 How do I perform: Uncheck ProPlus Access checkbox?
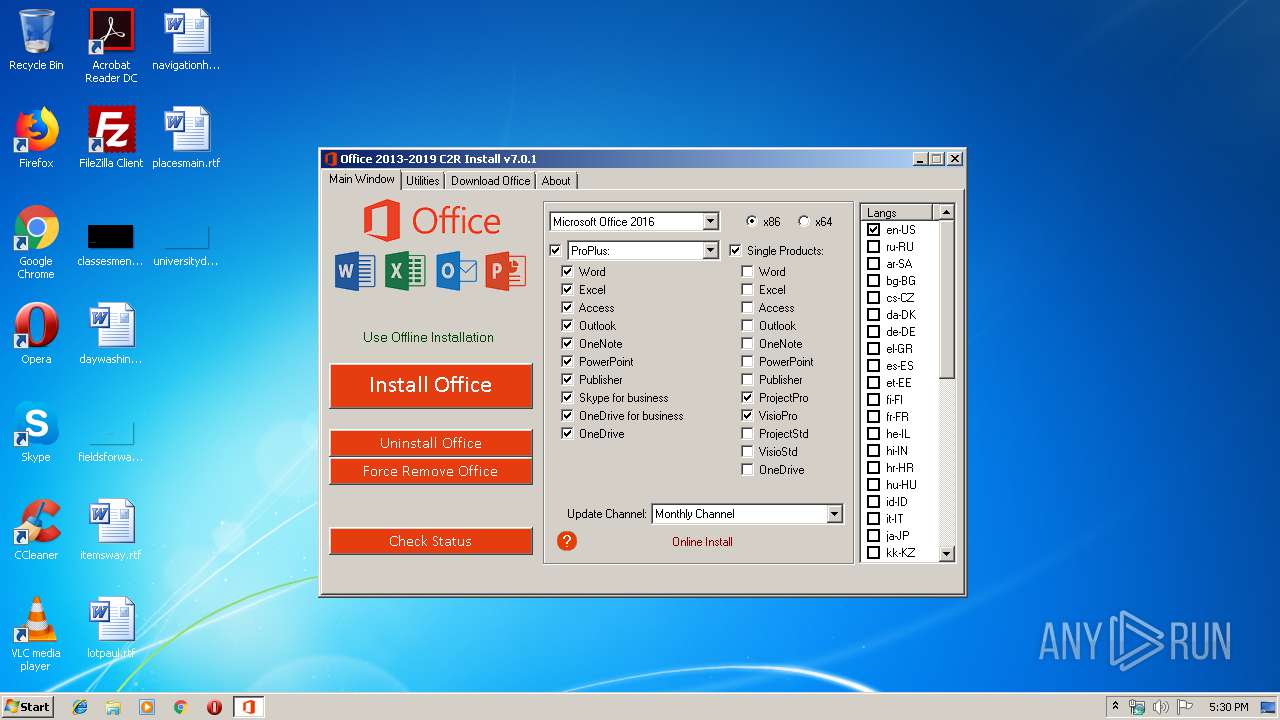tap(567, 307)
